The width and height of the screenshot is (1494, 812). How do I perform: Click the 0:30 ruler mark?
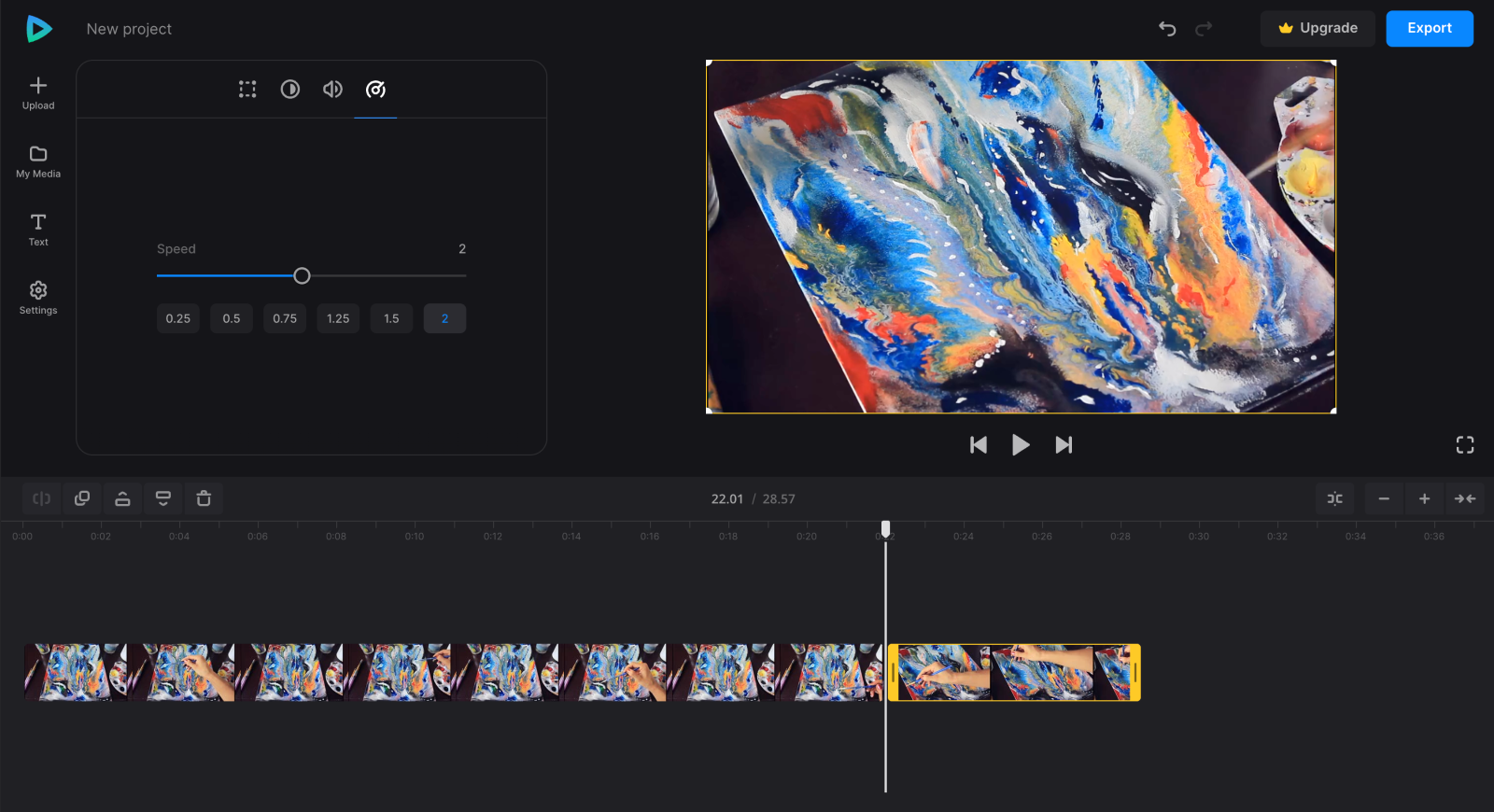(1199, 537)
